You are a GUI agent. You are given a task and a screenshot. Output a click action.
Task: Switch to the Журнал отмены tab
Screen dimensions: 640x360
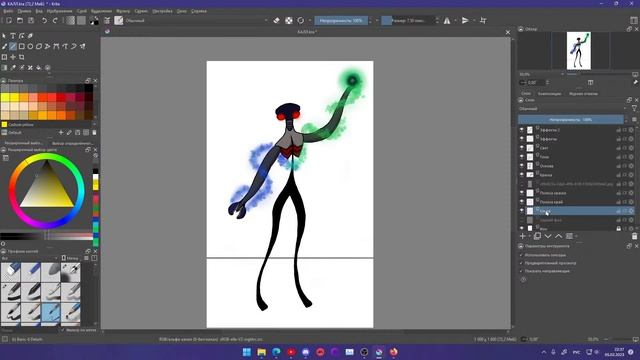[x=583, y=93]
